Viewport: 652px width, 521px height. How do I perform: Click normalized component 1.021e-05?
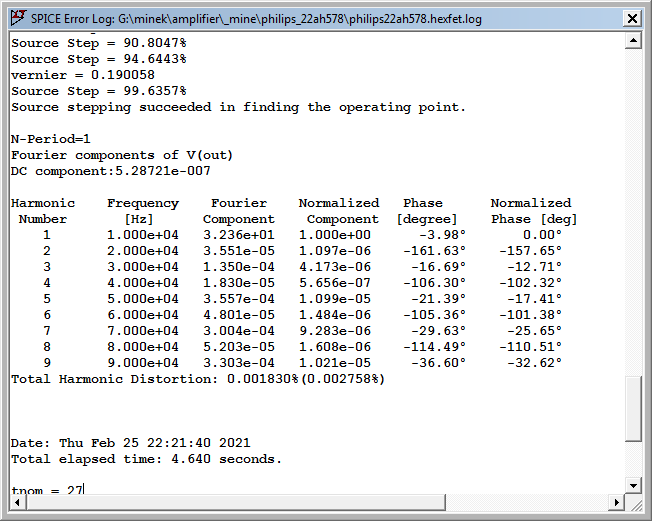335,363
